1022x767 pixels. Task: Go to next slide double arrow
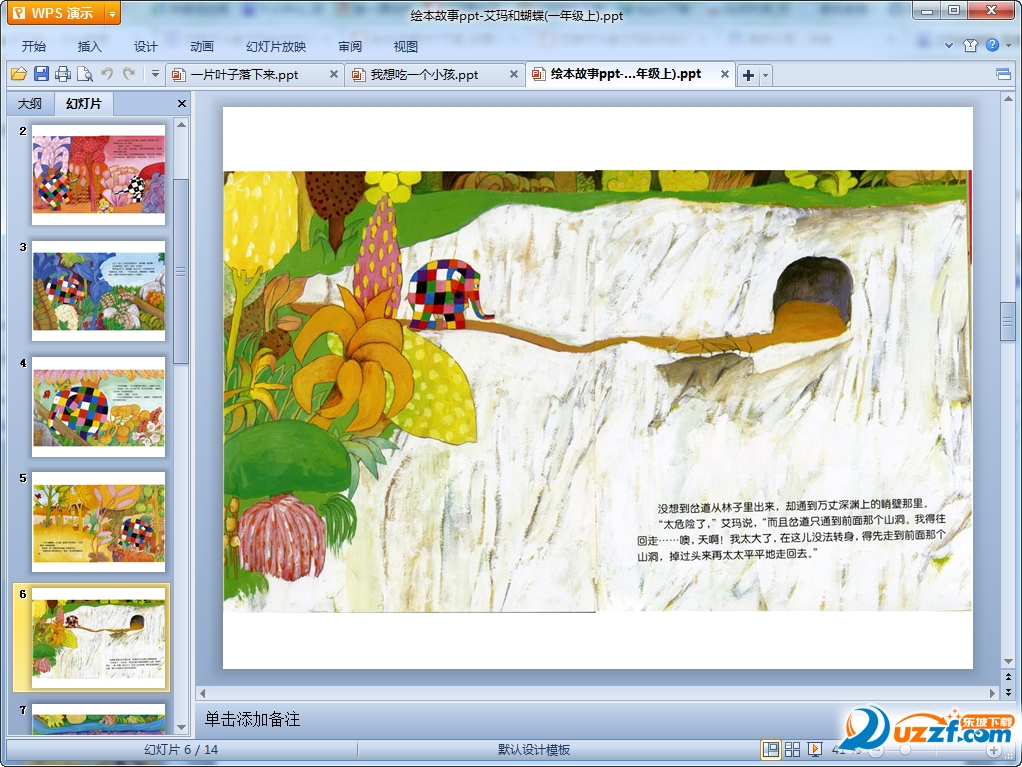coord(1008,692)
